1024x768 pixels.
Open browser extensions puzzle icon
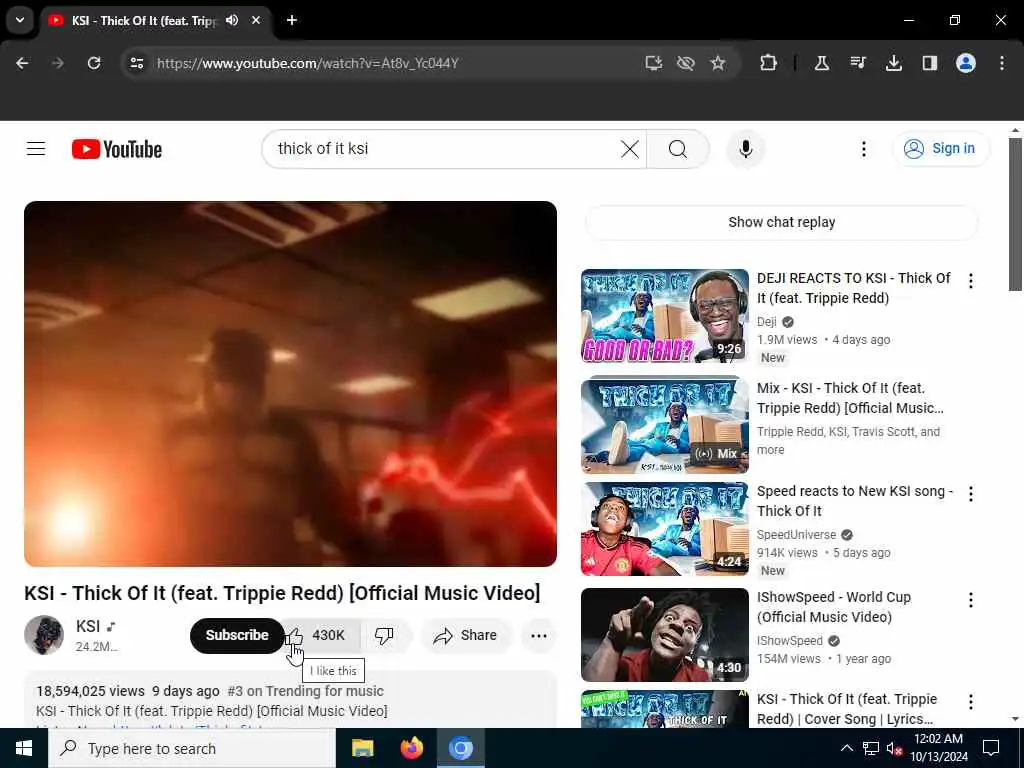pyautogui.click(x=769, y=63)
